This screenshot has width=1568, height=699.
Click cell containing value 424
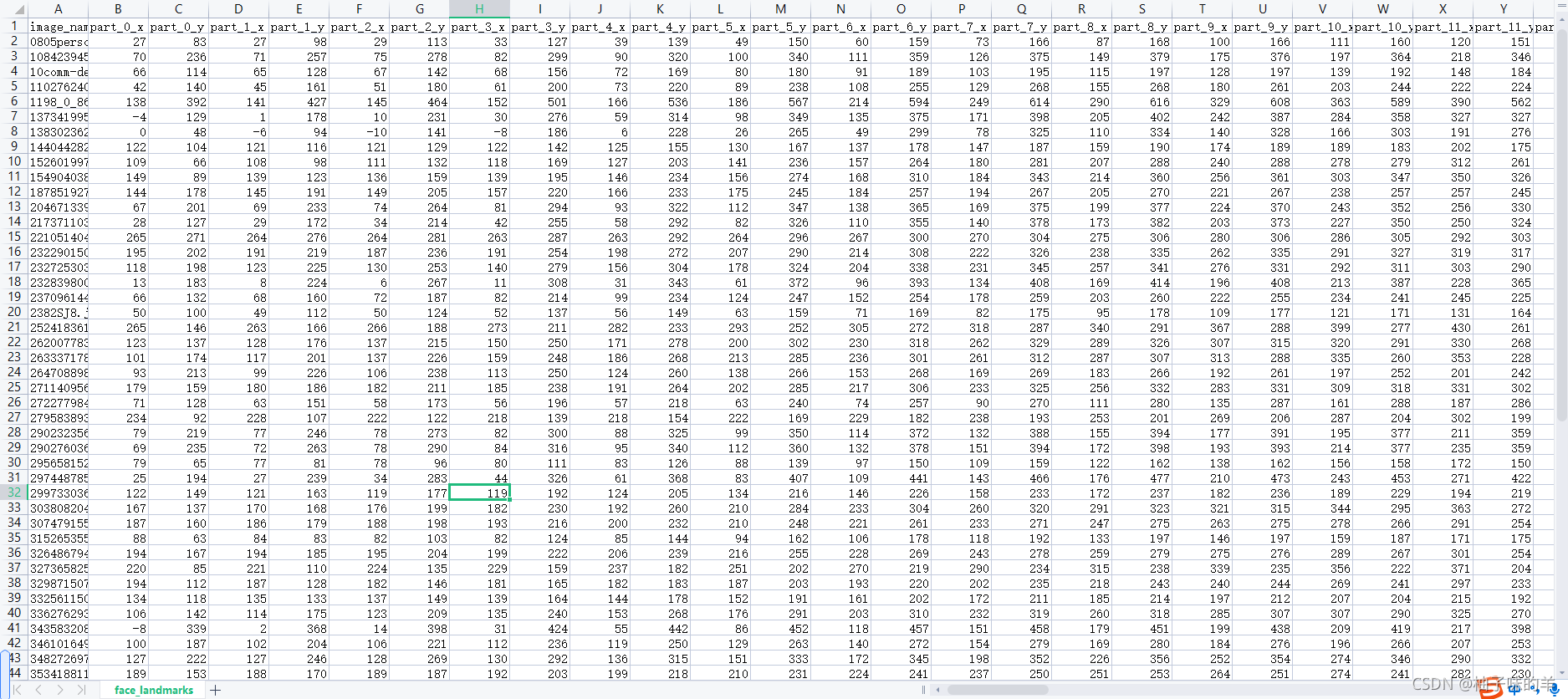(x=539, y=629)
